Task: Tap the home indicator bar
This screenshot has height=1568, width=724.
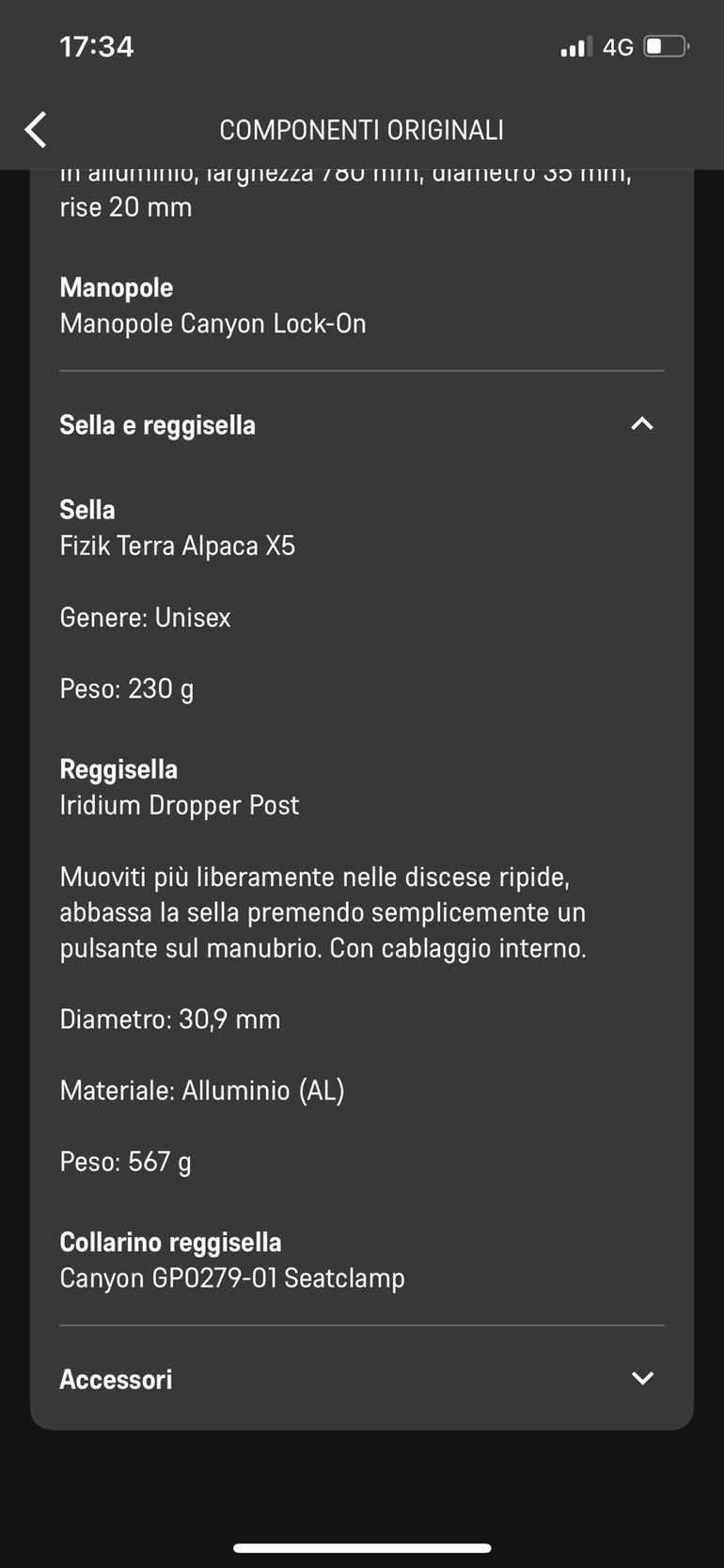Action: coord(362,1547)
